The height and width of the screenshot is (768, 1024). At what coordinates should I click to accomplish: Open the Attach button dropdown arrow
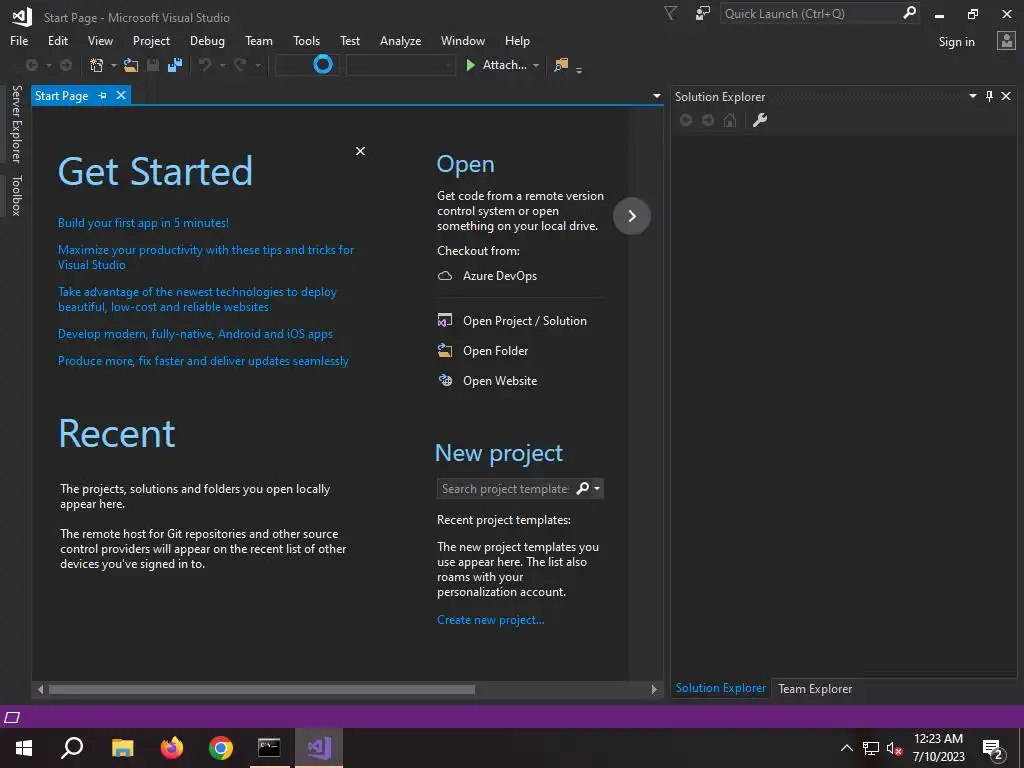point(536,65)
